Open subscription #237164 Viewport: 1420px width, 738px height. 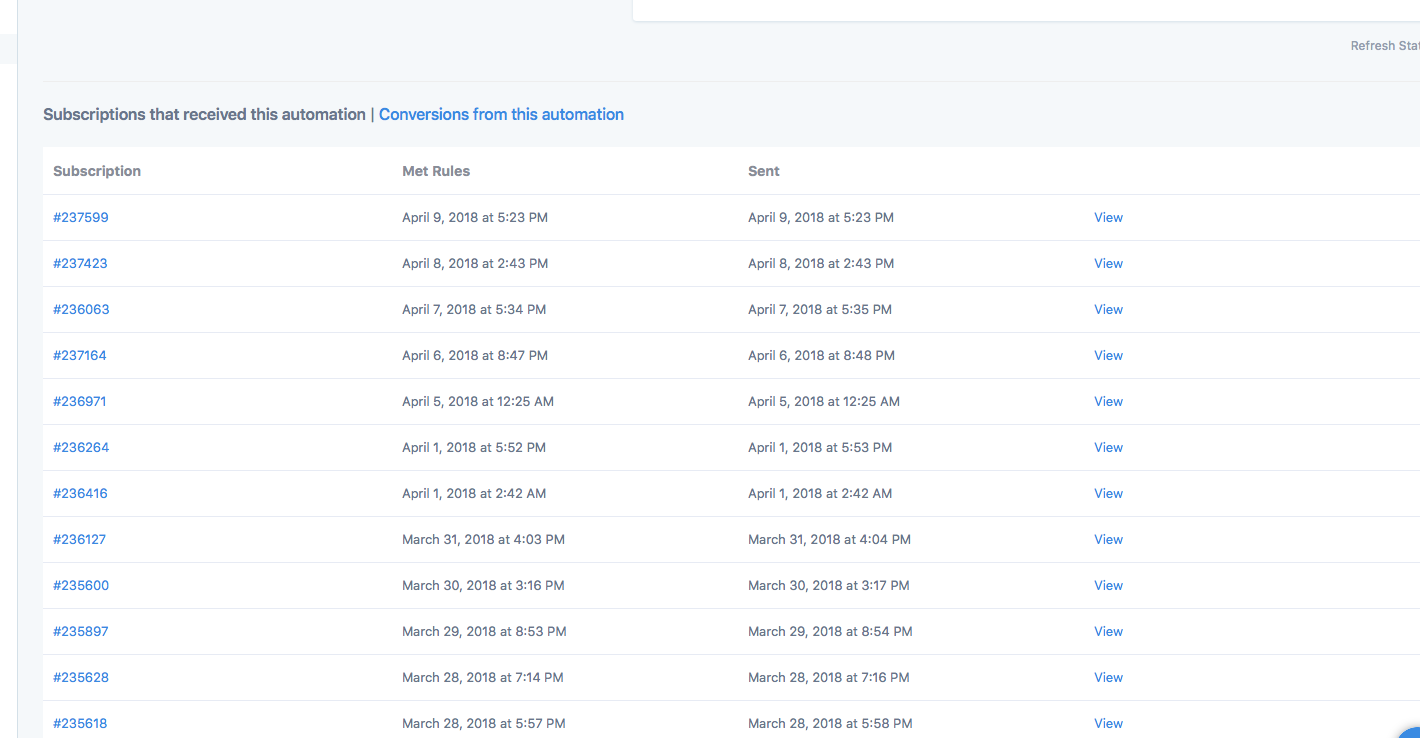point(80,355)
